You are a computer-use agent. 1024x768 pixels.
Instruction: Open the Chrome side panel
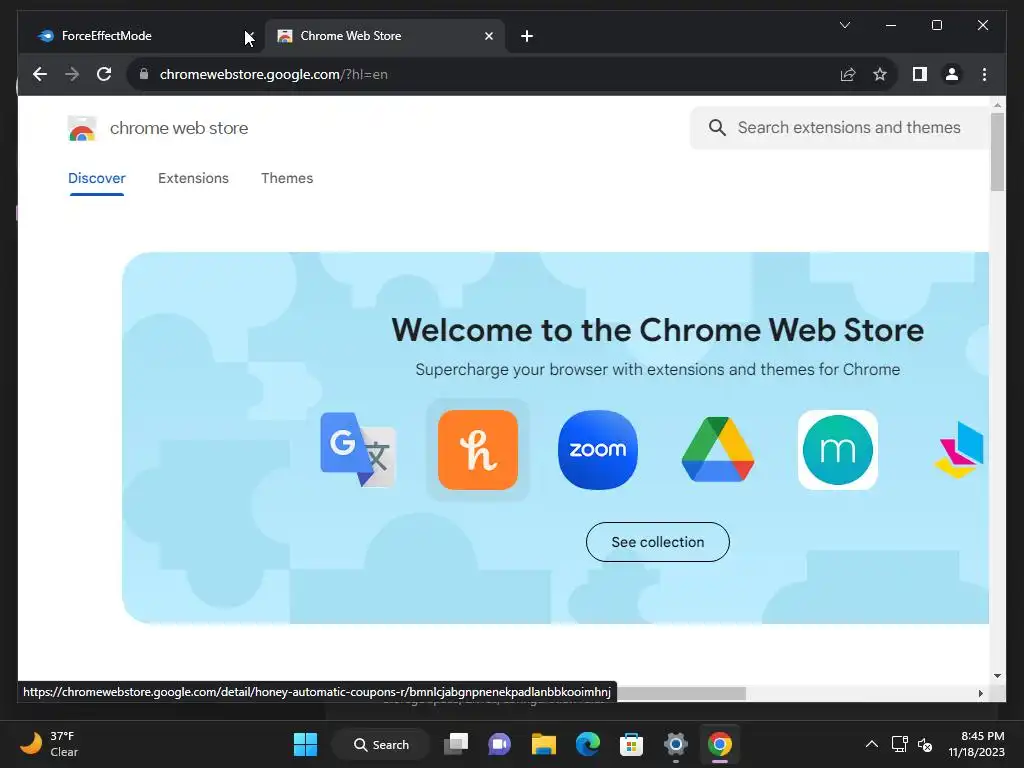point(920,74)
